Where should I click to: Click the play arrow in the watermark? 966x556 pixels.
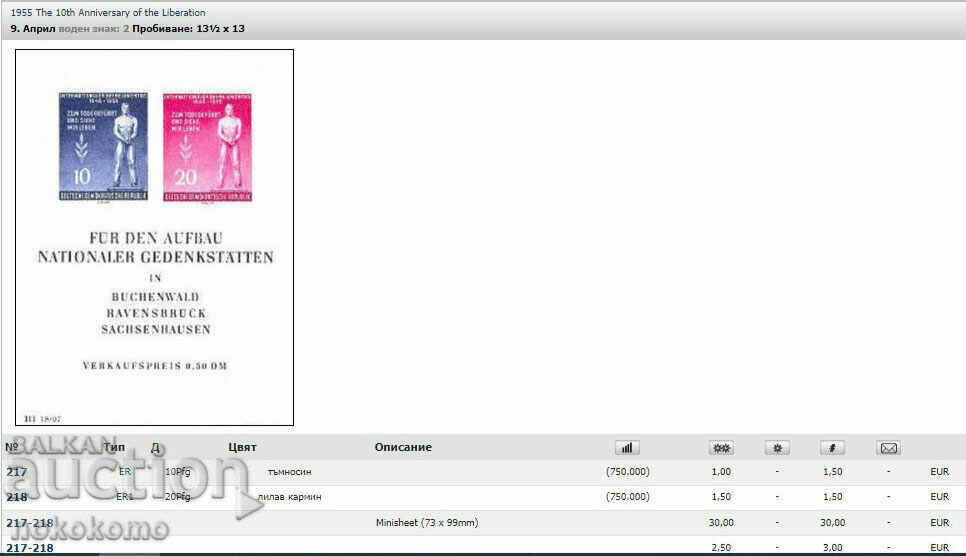click(x=249, y=505)
